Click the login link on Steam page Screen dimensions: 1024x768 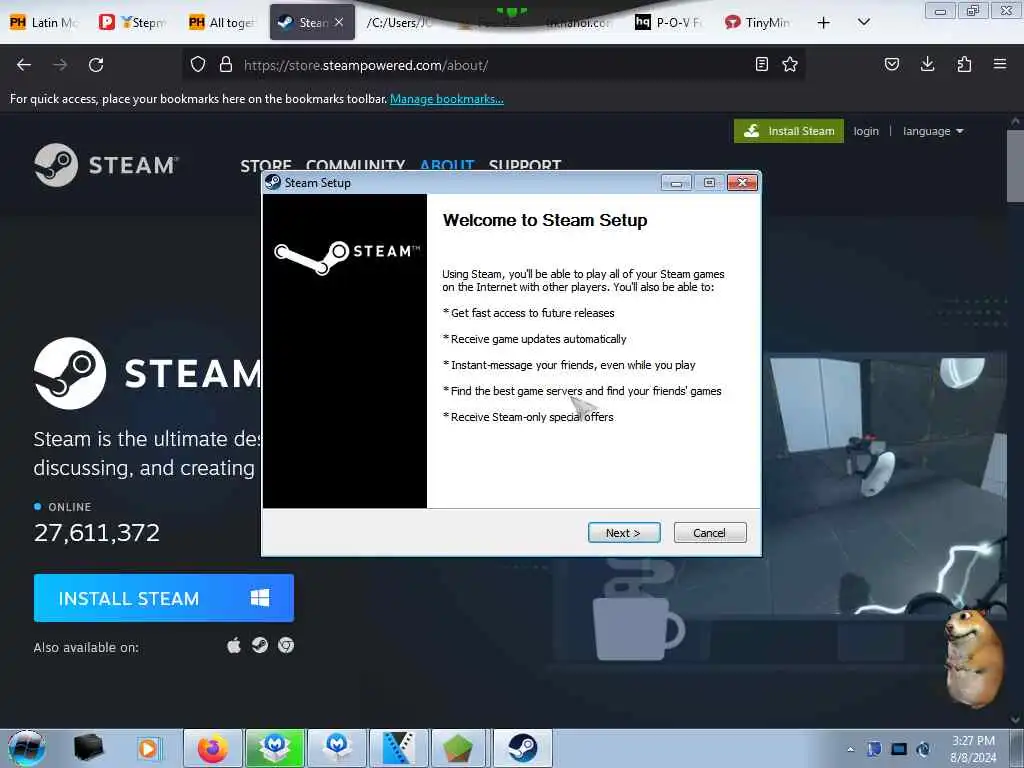[866, 131]
